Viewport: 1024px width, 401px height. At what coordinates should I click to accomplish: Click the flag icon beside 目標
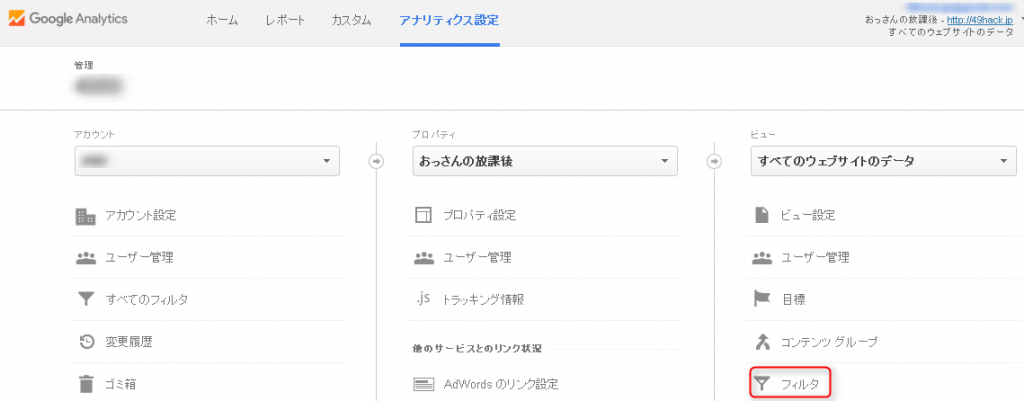point(761,299)
